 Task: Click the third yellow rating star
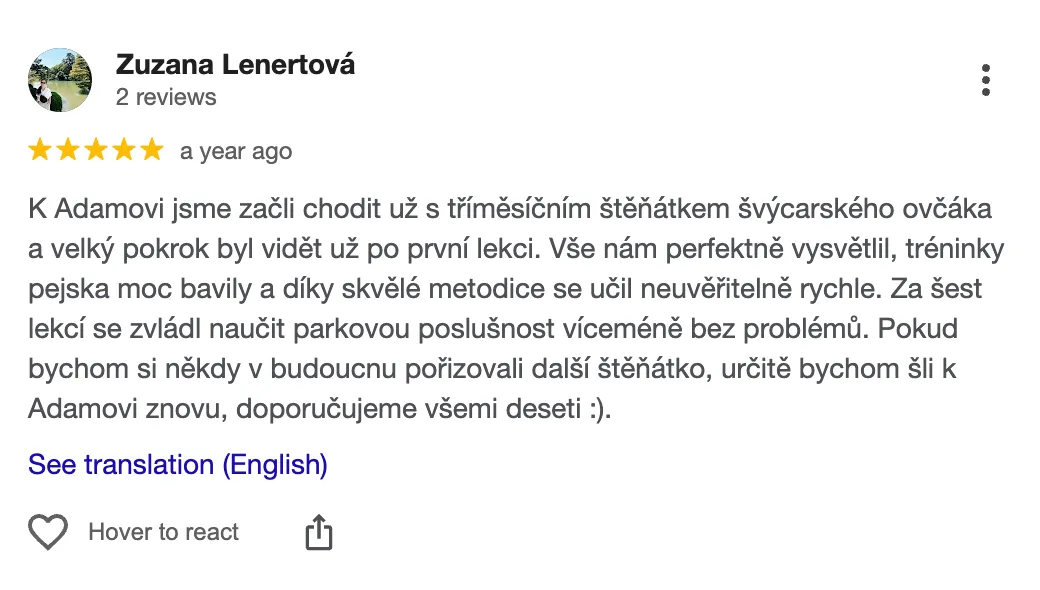click(96, 151)
